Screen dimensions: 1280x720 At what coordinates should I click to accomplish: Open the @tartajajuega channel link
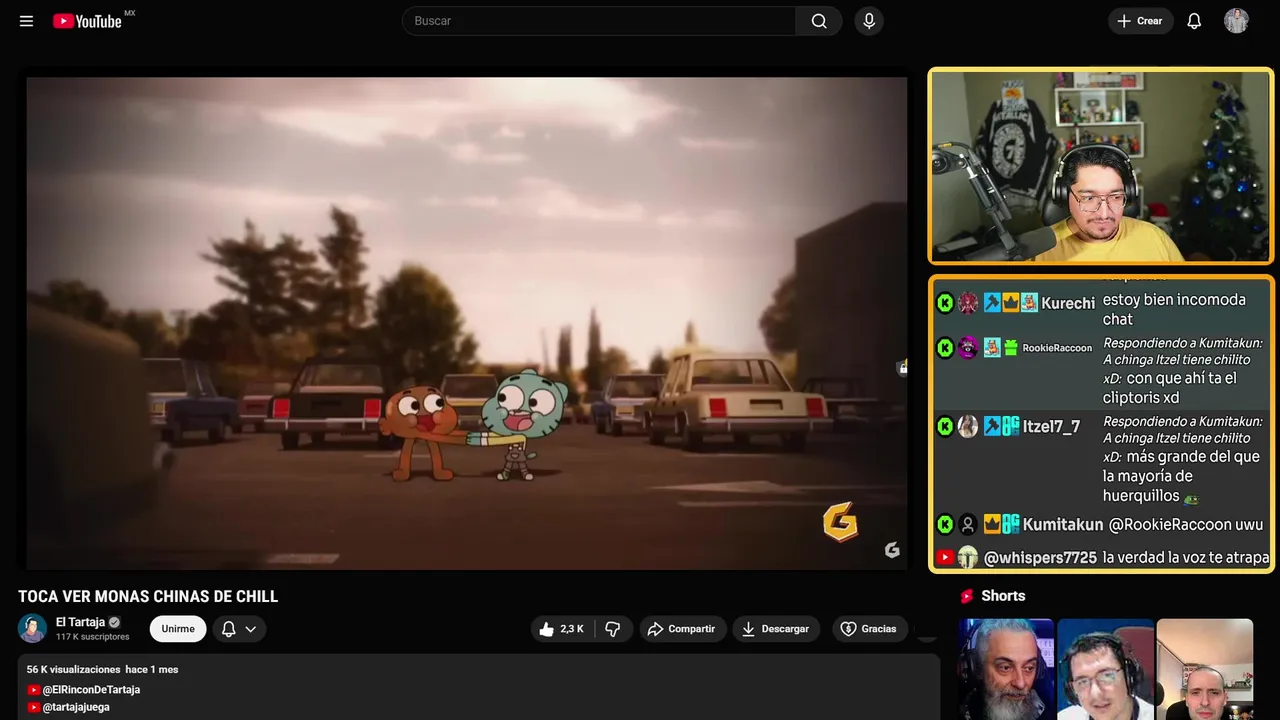coord(76,707)
